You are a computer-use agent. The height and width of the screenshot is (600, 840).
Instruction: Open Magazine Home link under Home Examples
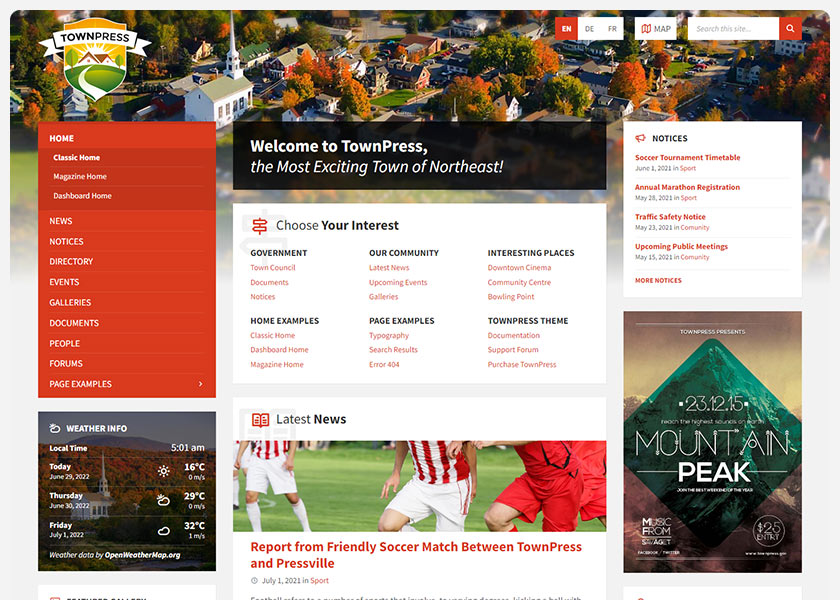tap(276, 364)
